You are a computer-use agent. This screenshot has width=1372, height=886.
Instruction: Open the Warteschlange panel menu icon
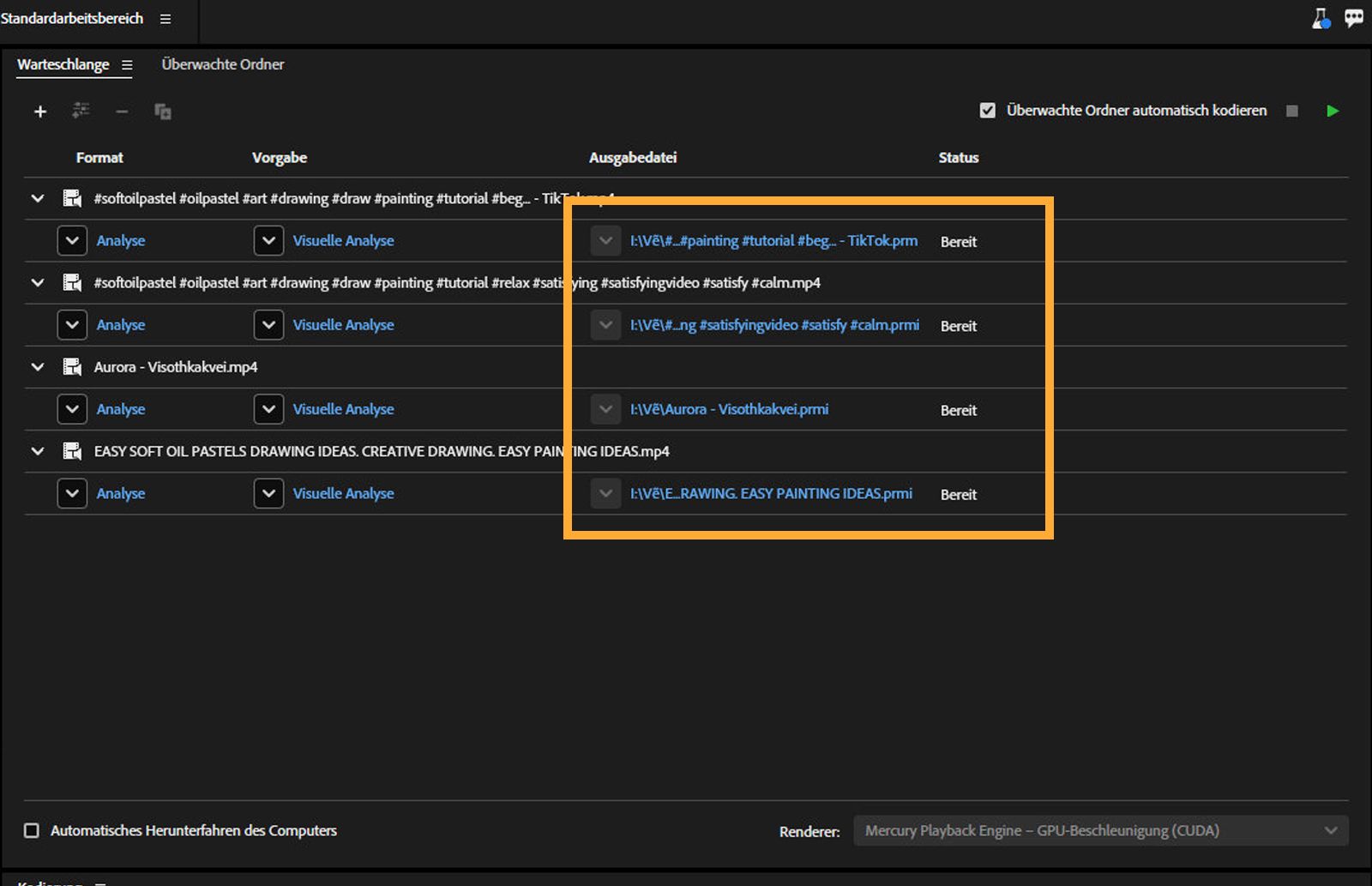127,65
